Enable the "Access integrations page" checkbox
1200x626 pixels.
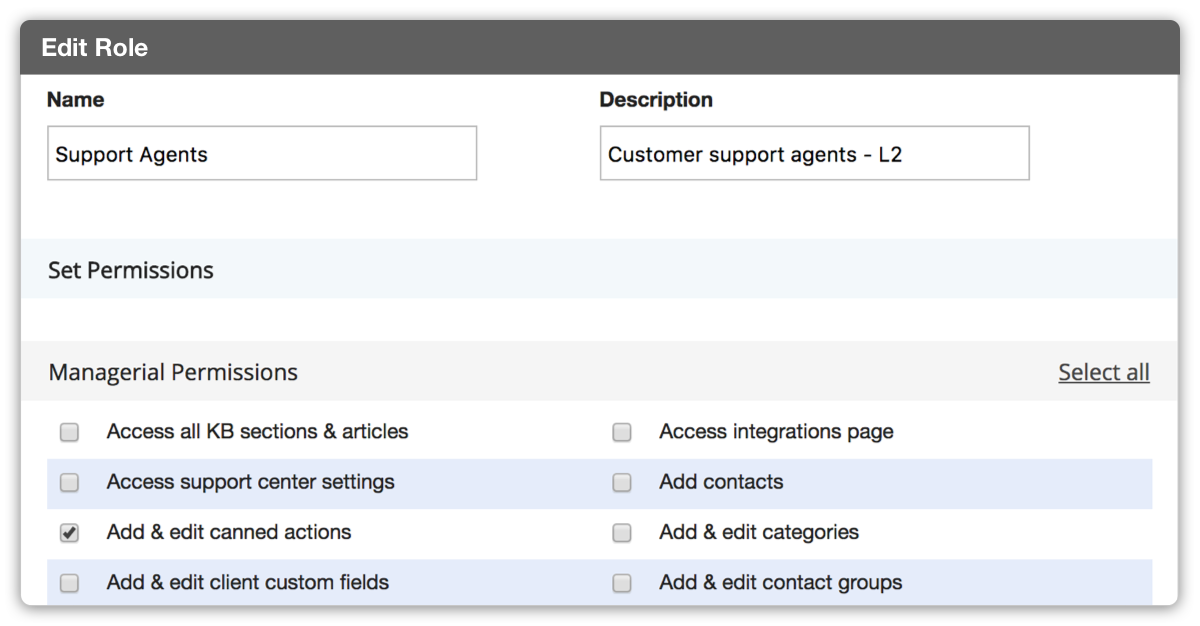[622, 432]
